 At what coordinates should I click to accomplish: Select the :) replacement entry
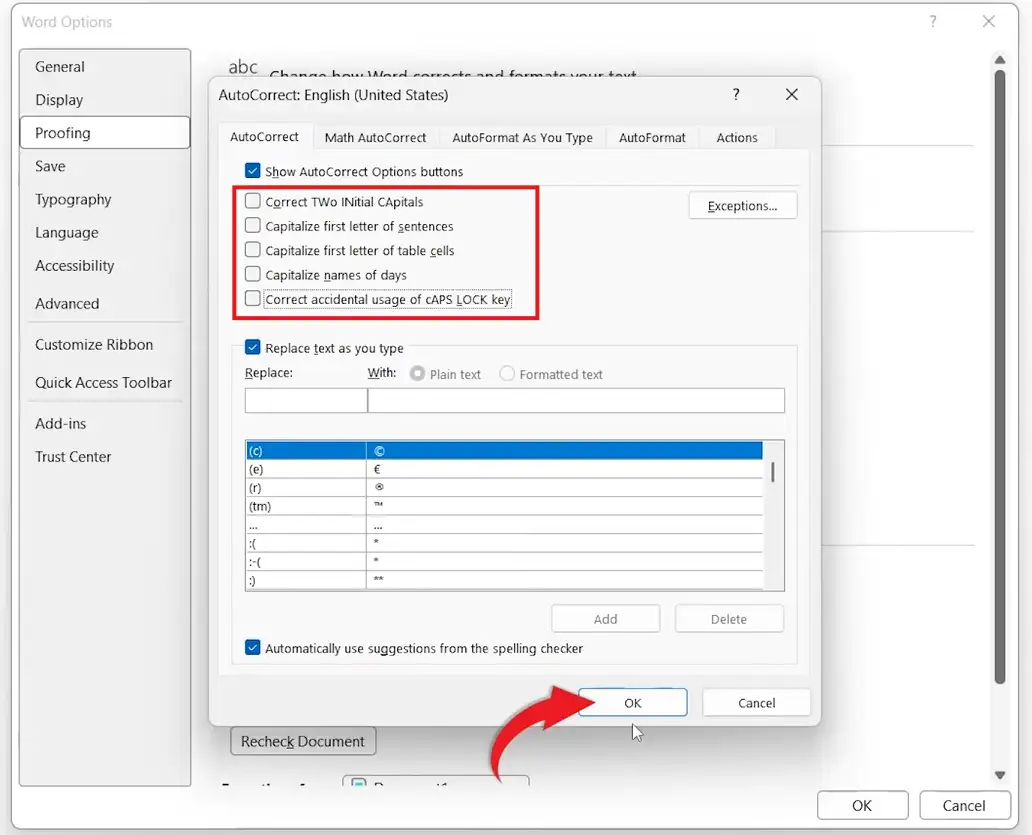point(504,580)
